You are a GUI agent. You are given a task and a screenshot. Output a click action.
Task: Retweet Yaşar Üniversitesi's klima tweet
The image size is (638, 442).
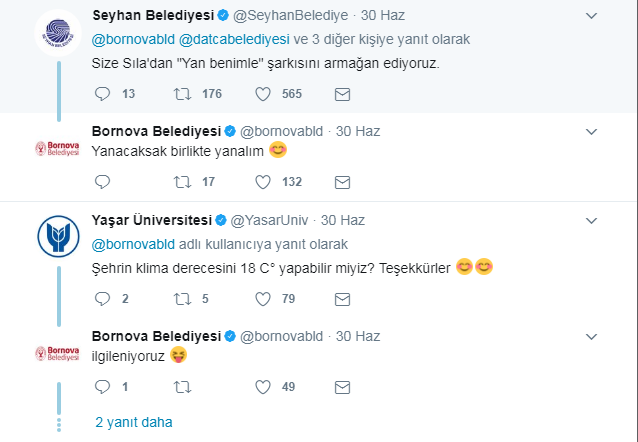(x=182, y=299)
